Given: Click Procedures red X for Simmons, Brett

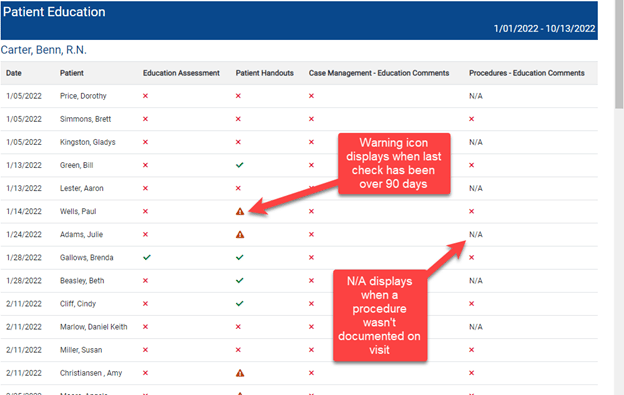Looking at the screenshot, I should 472,119.
